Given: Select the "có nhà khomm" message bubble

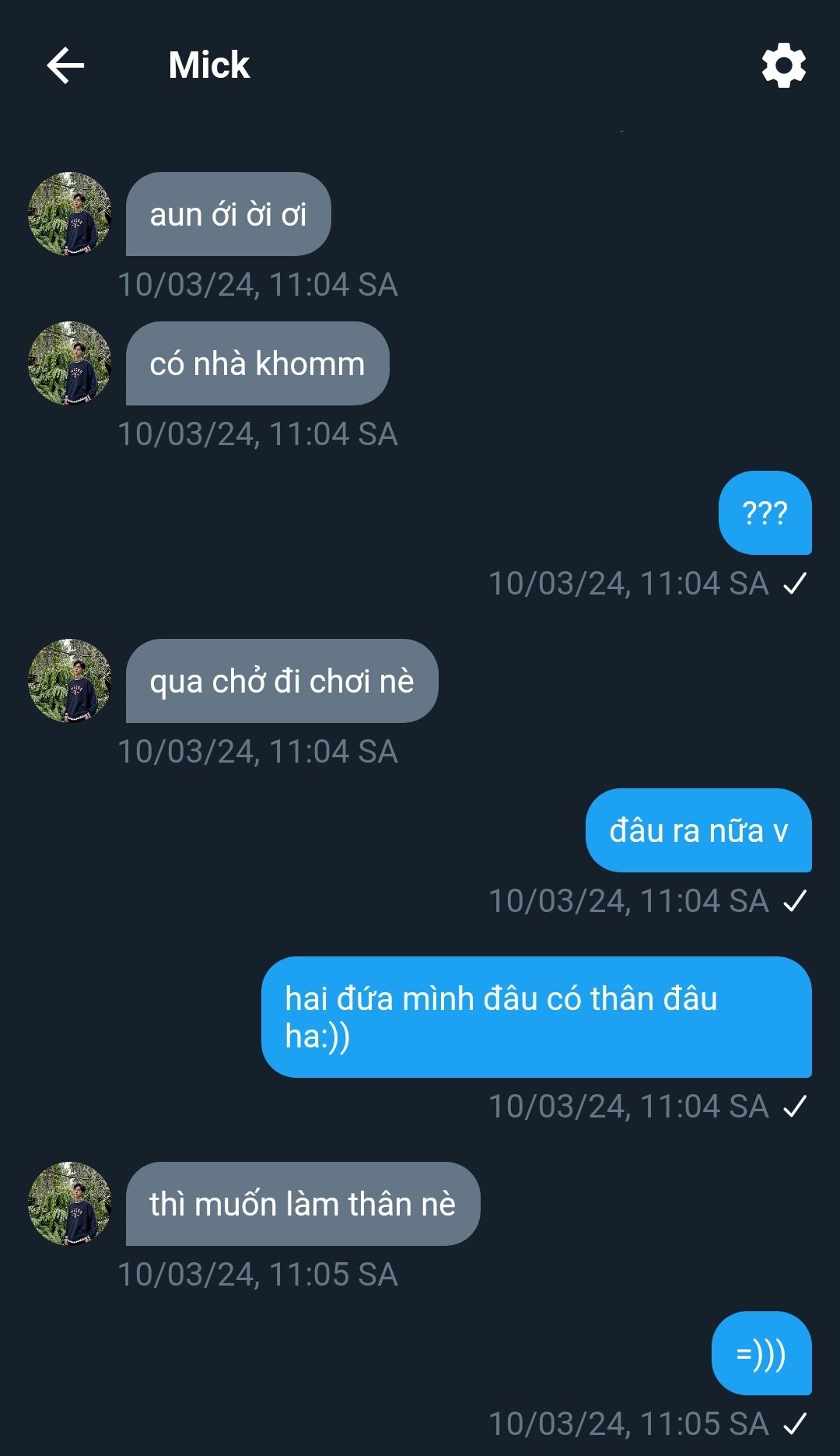Looking at the screenshot, I should click(257, 363).
